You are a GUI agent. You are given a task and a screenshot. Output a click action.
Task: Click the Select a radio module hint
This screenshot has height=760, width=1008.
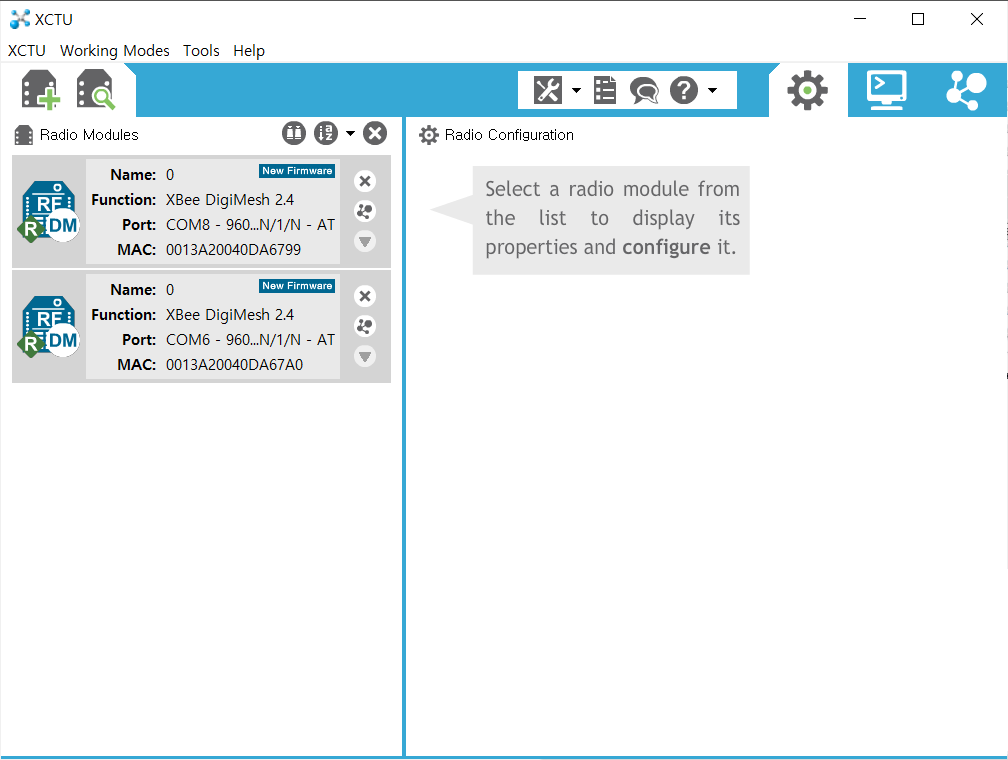(611, 220)
